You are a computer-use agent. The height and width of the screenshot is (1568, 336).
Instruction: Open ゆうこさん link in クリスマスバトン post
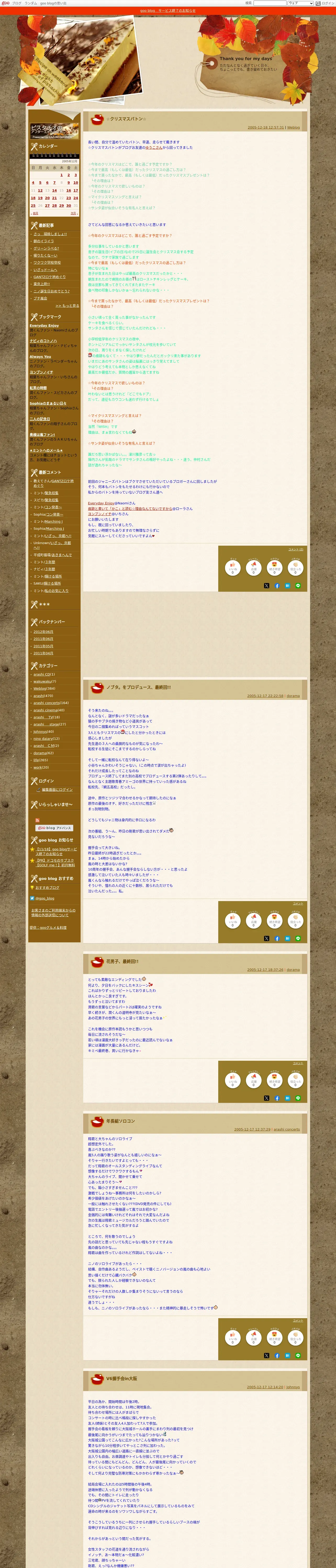(x=154, y=147)
